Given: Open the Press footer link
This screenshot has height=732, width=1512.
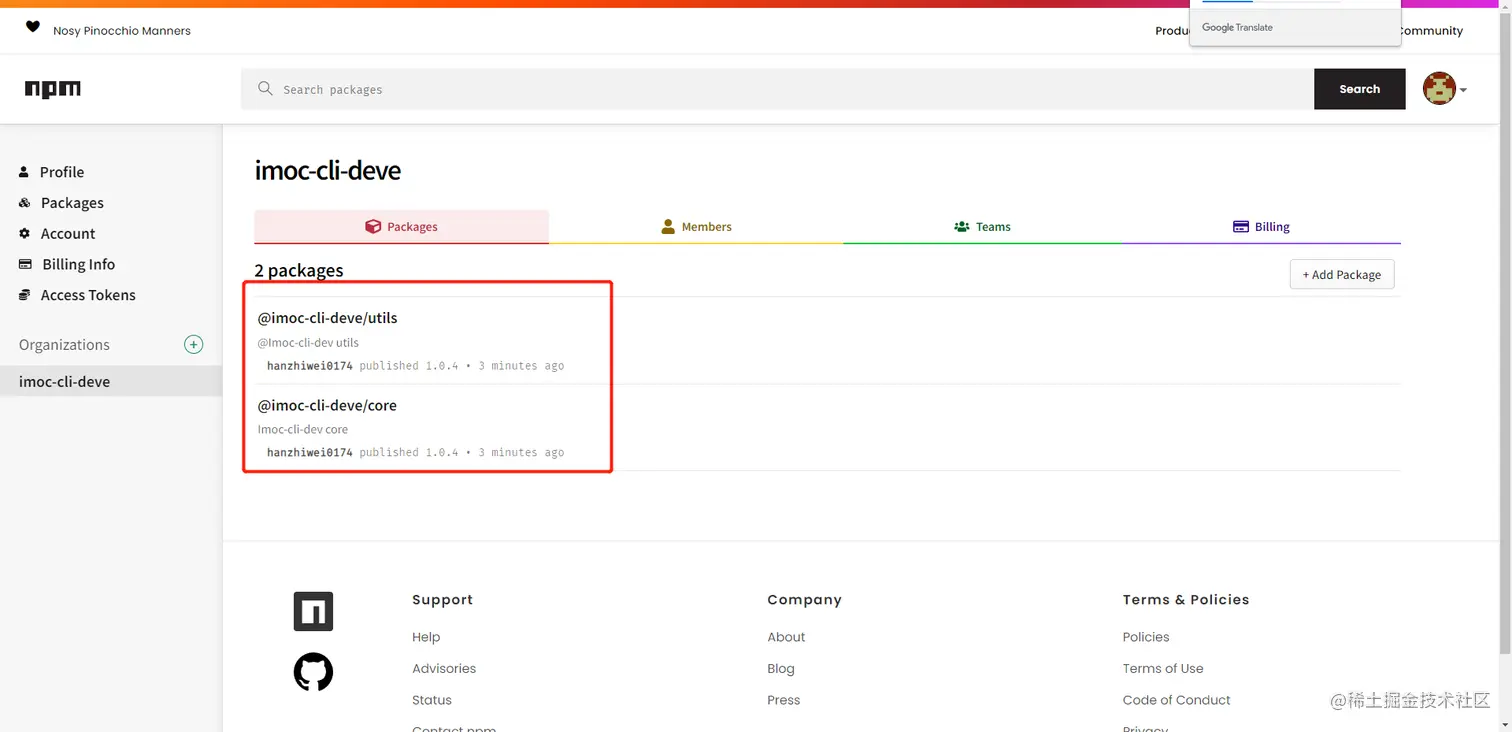Looking at the screenshot, I should pyautogui.click(x=784, y=700).
